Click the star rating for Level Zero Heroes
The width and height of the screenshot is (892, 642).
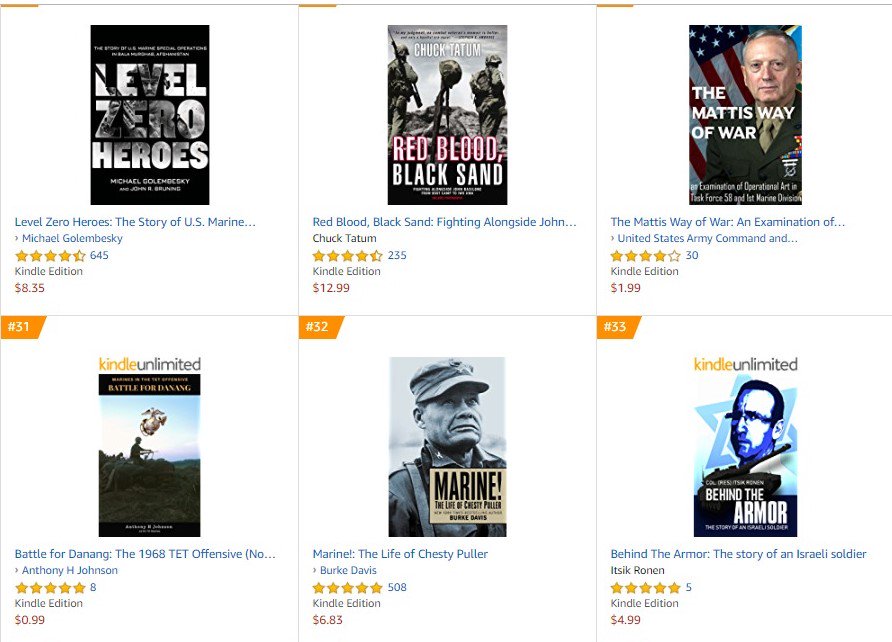click(50, 256)
